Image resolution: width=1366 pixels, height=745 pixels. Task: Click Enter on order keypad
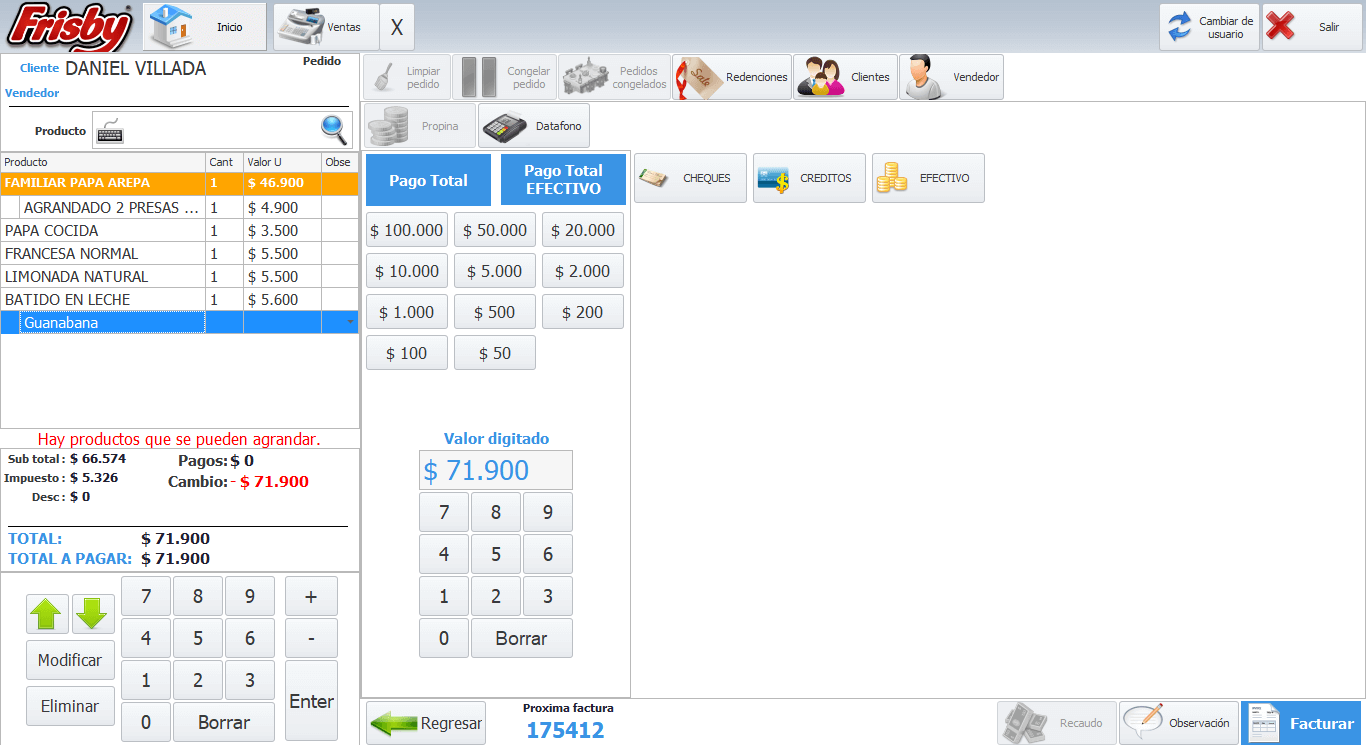click(x=311, y=701)
